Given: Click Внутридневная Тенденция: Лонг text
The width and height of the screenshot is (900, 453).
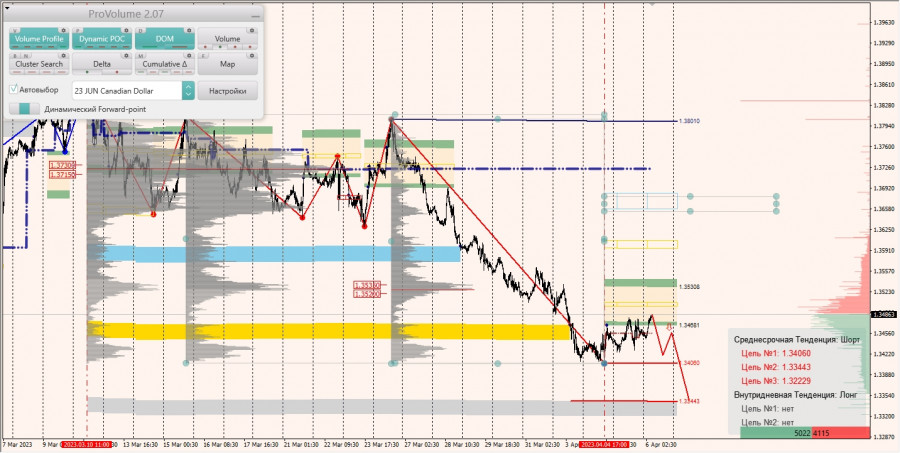Looking at the screenshot, I should [796, 395].
